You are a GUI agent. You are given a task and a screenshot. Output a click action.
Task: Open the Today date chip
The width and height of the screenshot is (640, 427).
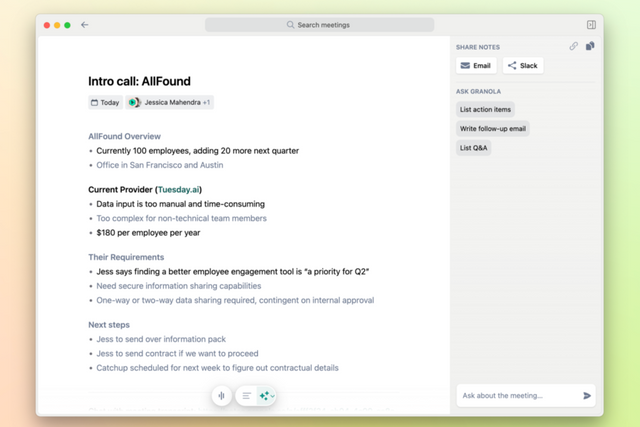(105, 102)
